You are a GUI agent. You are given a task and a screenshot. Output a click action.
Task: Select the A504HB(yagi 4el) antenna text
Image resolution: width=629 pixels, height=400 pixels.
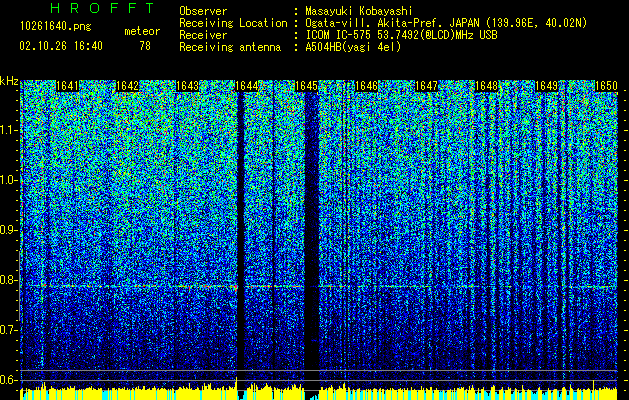(x=353, y=47)
